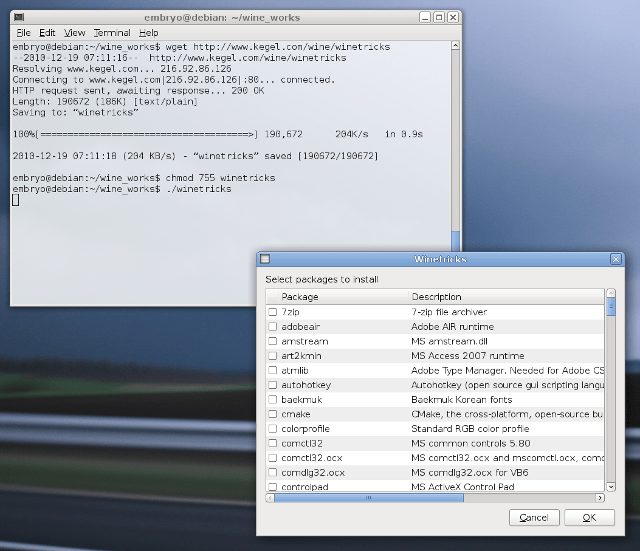Click the 'chmod 755 winetricks' terminal line
This screenshot has height=551, width=640.
[x=144, y=178]
